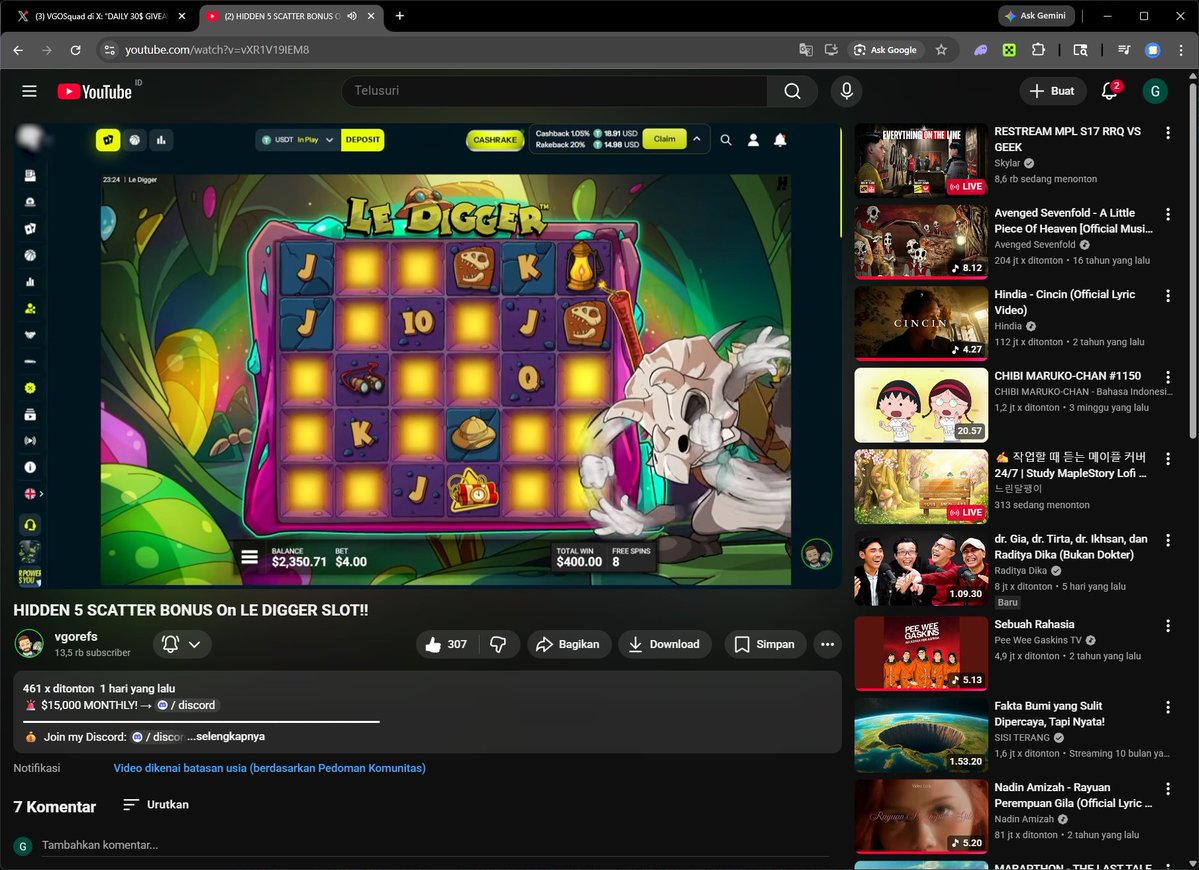Click the video title HIDDEN 5 SCATTER BONUS
This screenshot has height=870, width=1199.
coord(190,610)
